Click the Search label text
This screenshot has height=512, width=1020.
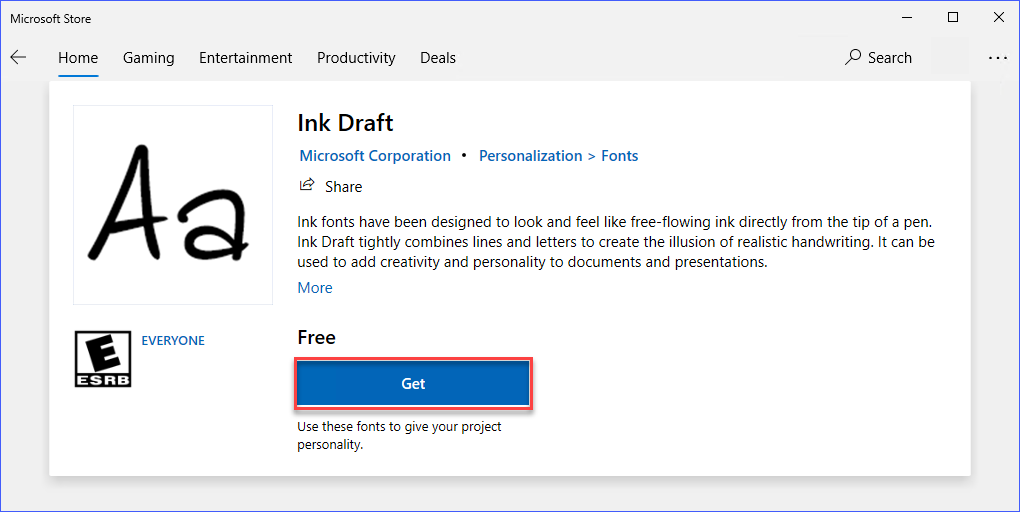[x=889, y=58]
